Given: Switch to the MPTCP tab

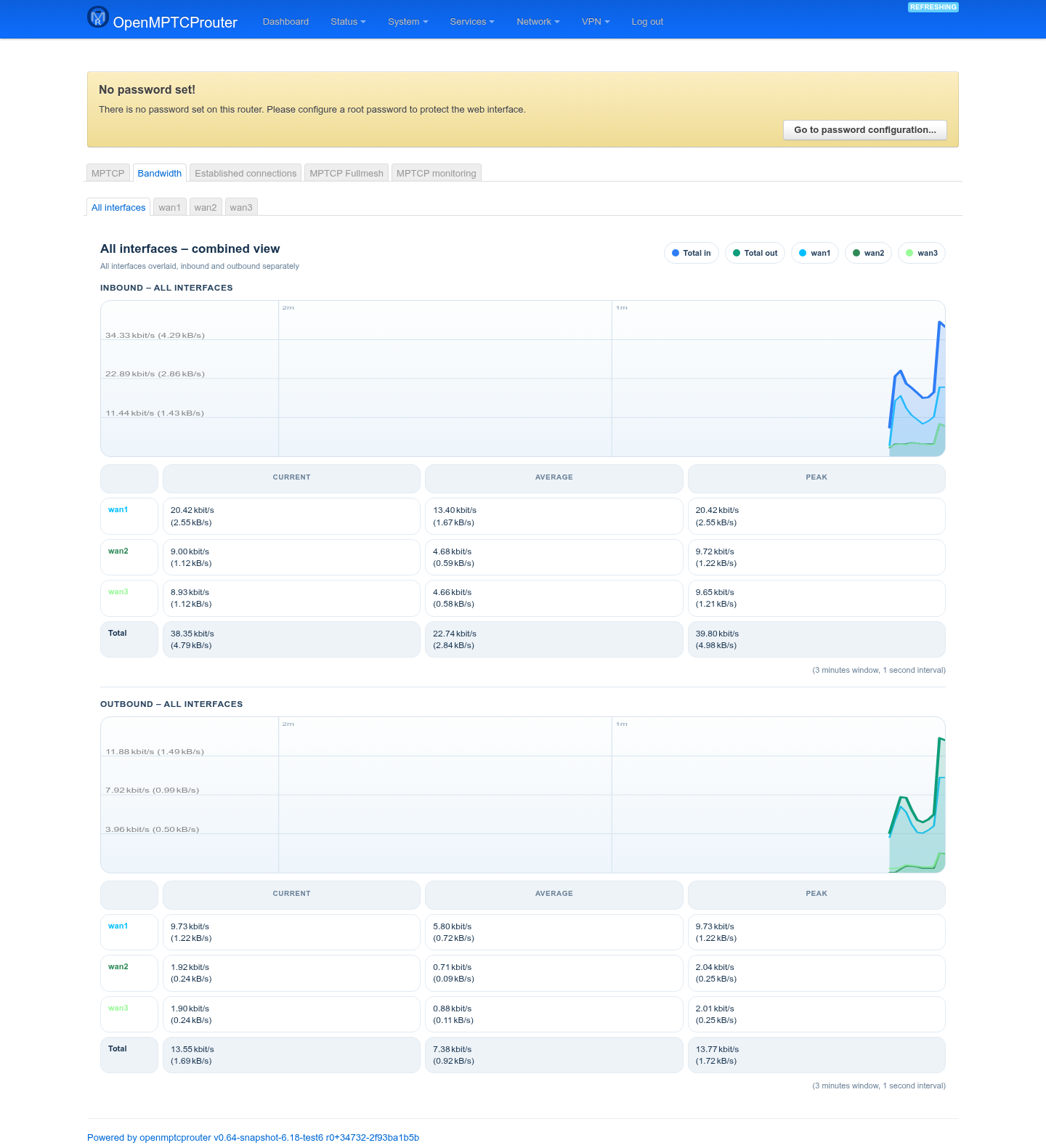Looking at the screenshot, I should pos(108,173).
